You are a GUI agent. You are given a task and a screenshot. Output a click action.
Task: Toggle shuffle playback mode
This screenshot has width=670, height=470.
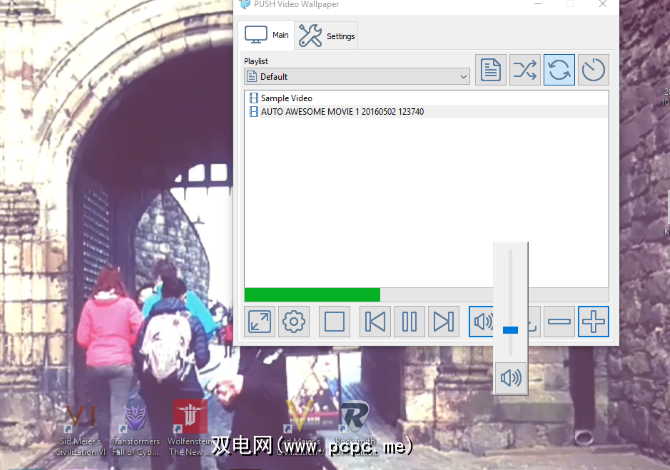[x=525, y=70]
